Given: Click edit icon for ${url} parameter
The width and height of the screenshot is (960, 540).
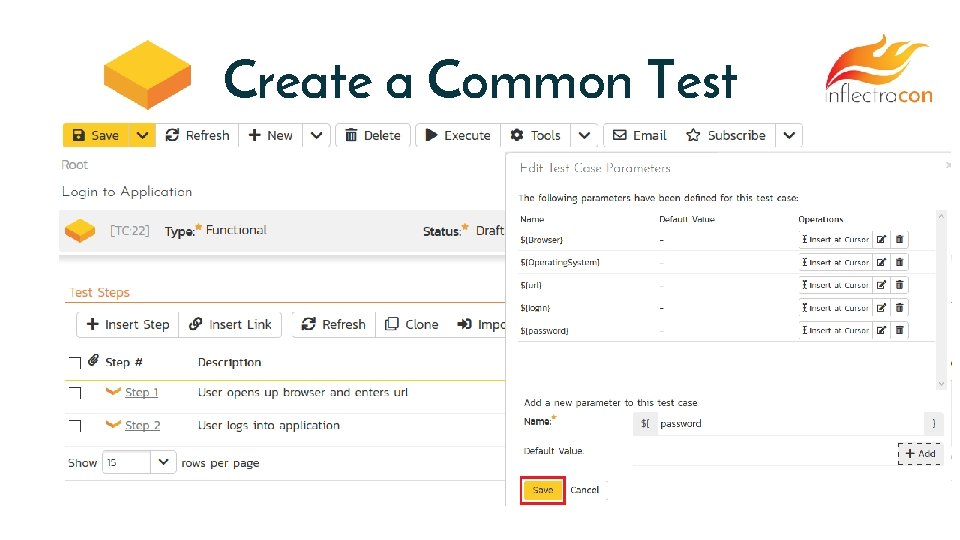Looking at the screenshot, I should click(x=881, y=285).
